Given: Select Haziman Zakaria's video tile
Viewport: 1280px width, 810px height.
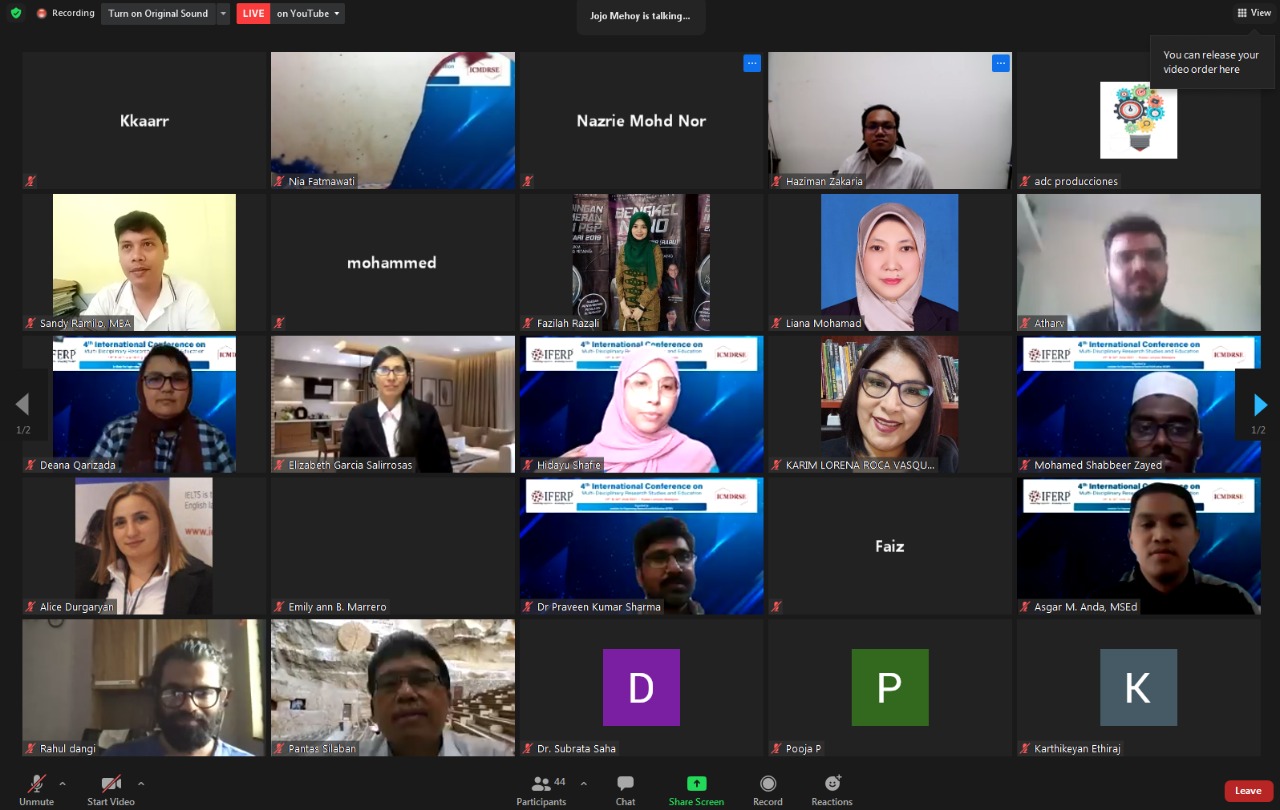Looking at the screenshot, I should pyautogui.click(x=890, y=120).
